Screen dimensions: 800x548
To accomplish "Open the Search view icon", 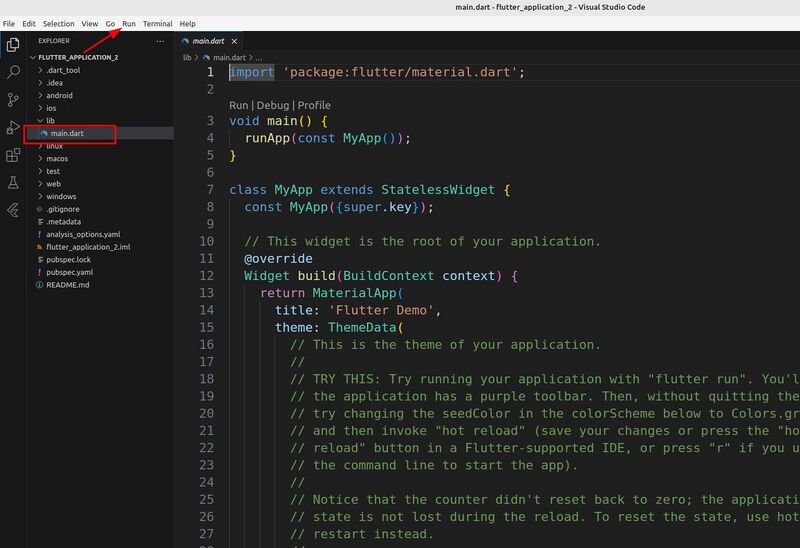I will pyautogui.click(x=13, y=72).
